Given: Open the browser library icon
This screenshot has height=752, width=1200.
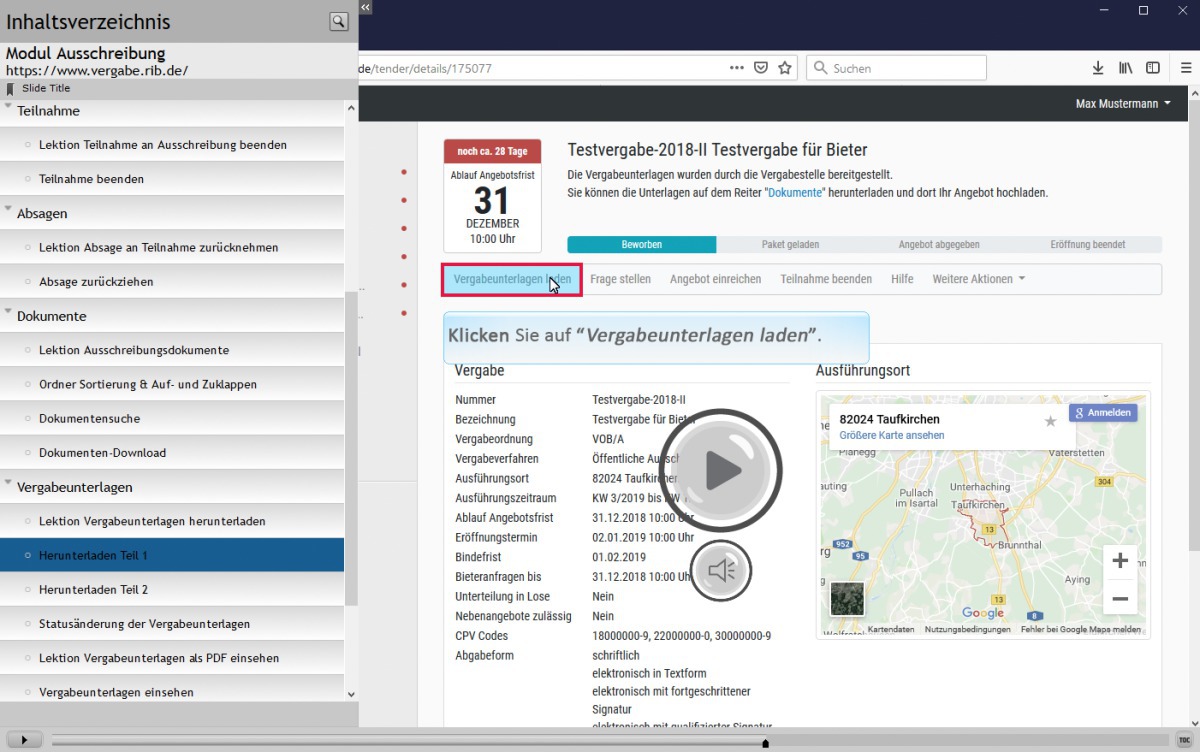Looking at the screenshot, I should [1126, 68].
